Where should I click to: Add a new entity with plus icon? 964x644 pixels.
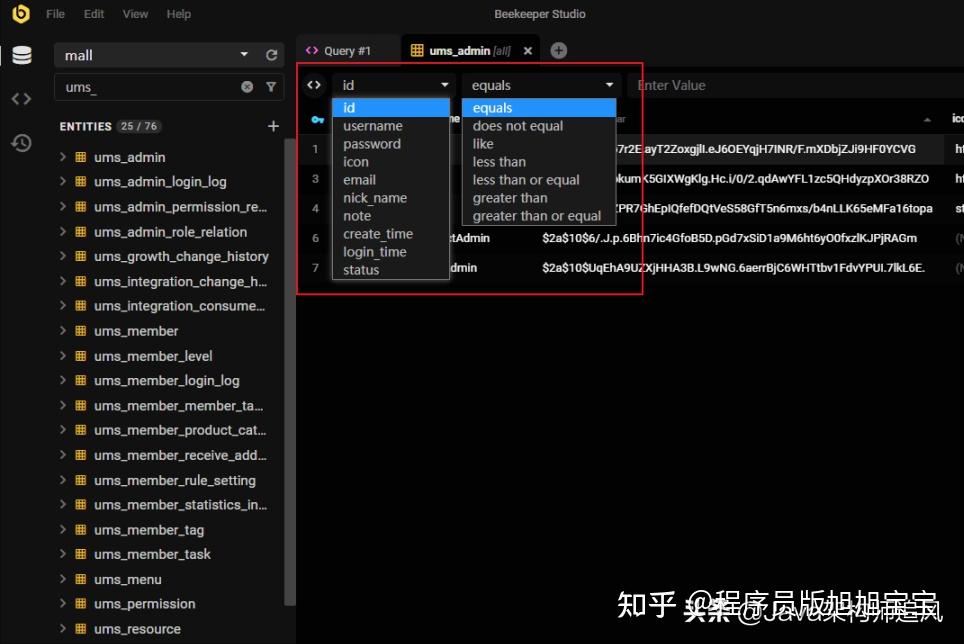[x=274, y=126]
